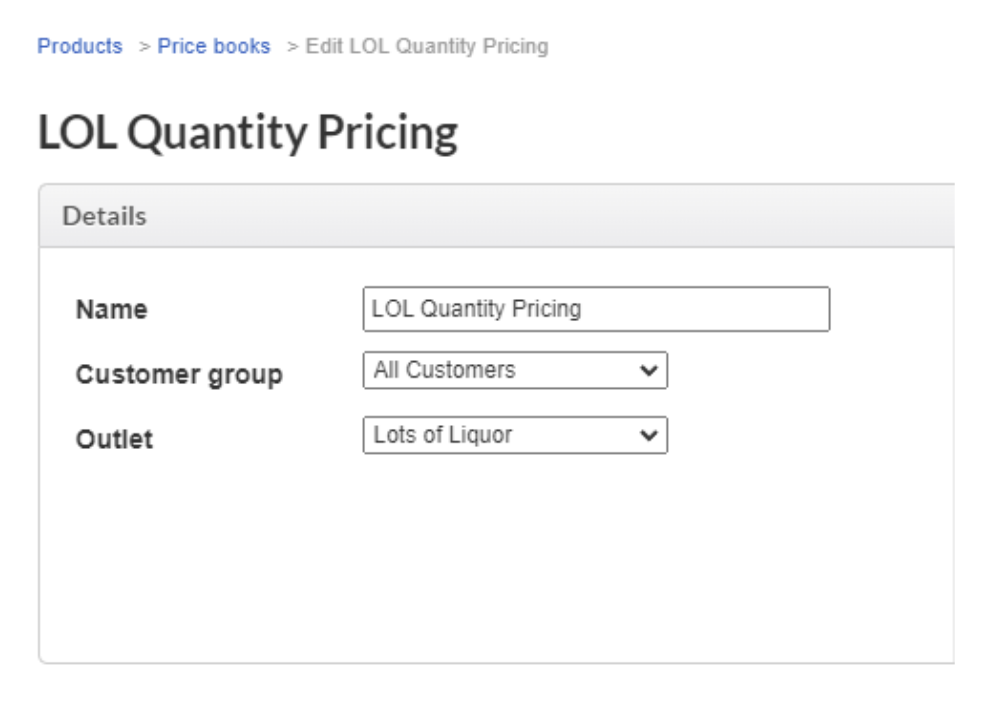Focus the Name text input
This screenshot has width=1002, height=702.
(595, 309)
